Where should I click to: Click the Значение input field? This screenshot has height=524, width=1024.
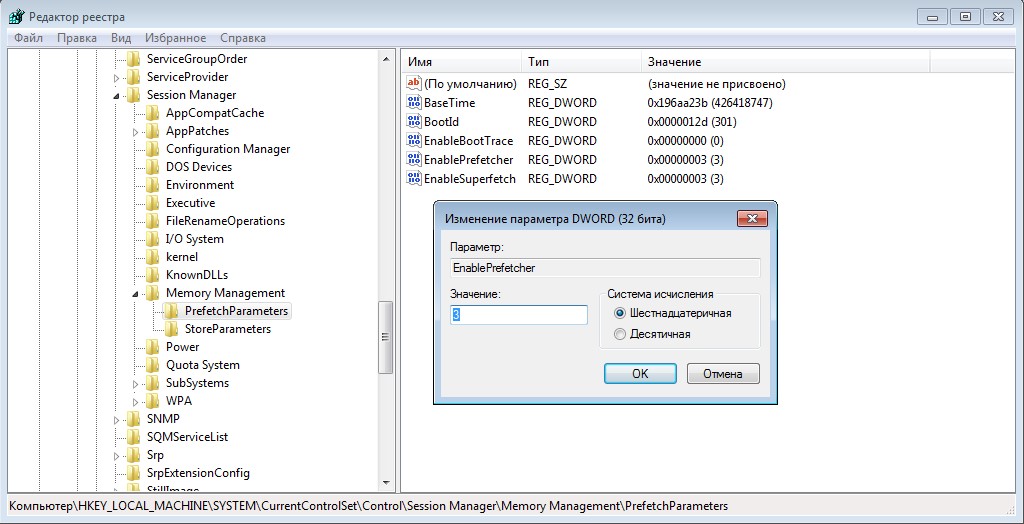519,314
